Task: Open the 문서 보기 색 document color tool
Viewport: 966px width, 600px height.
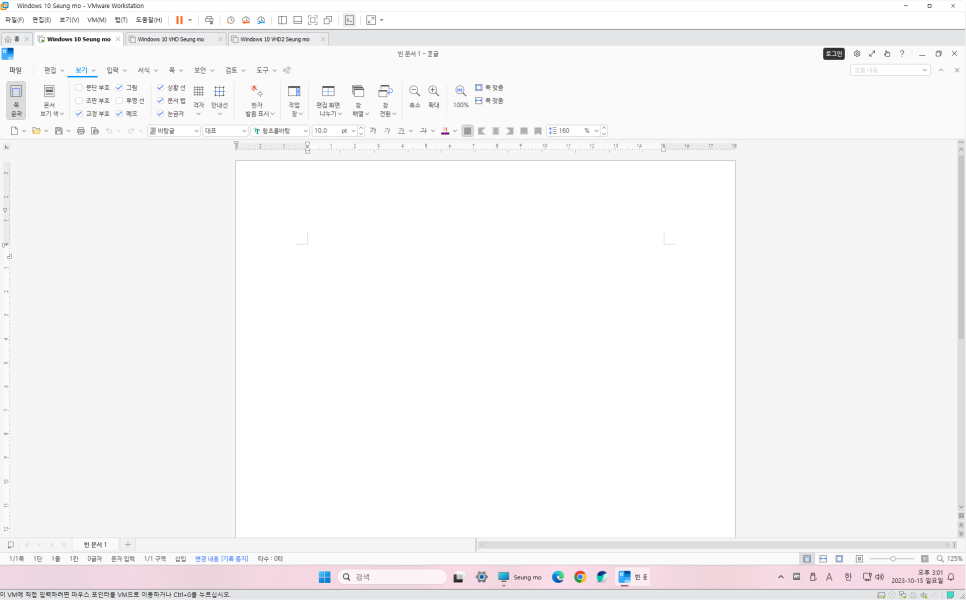Action: pyautogui.click(x=49, y=99)
